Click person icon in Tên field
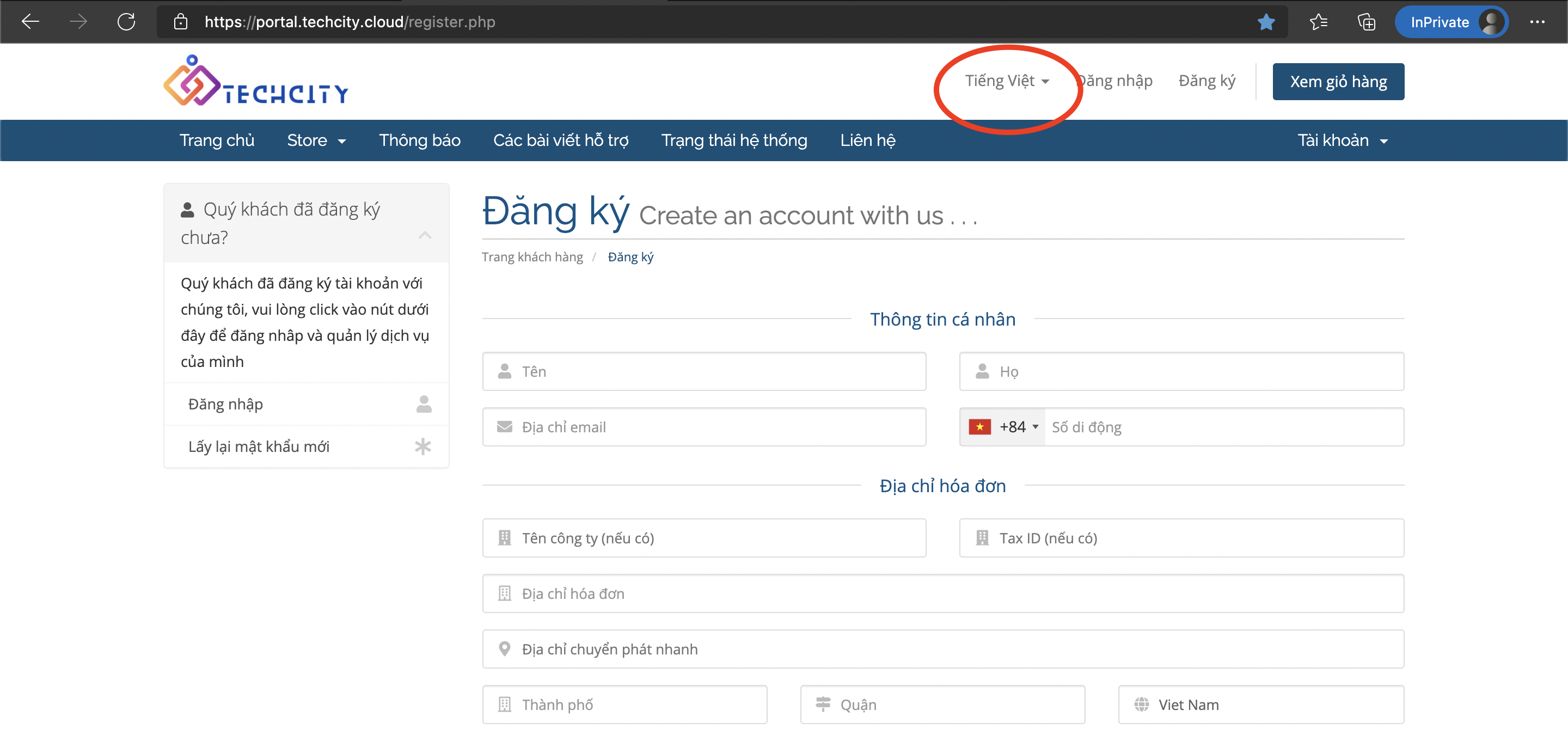This screenshot has height=747, width=1568. 504,371
